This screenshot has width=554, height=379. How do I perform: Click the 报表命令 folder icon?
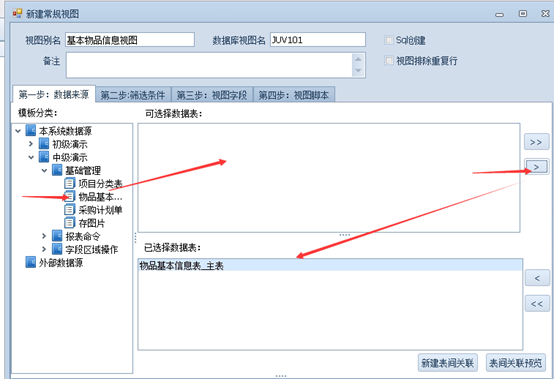pos(57,236)
